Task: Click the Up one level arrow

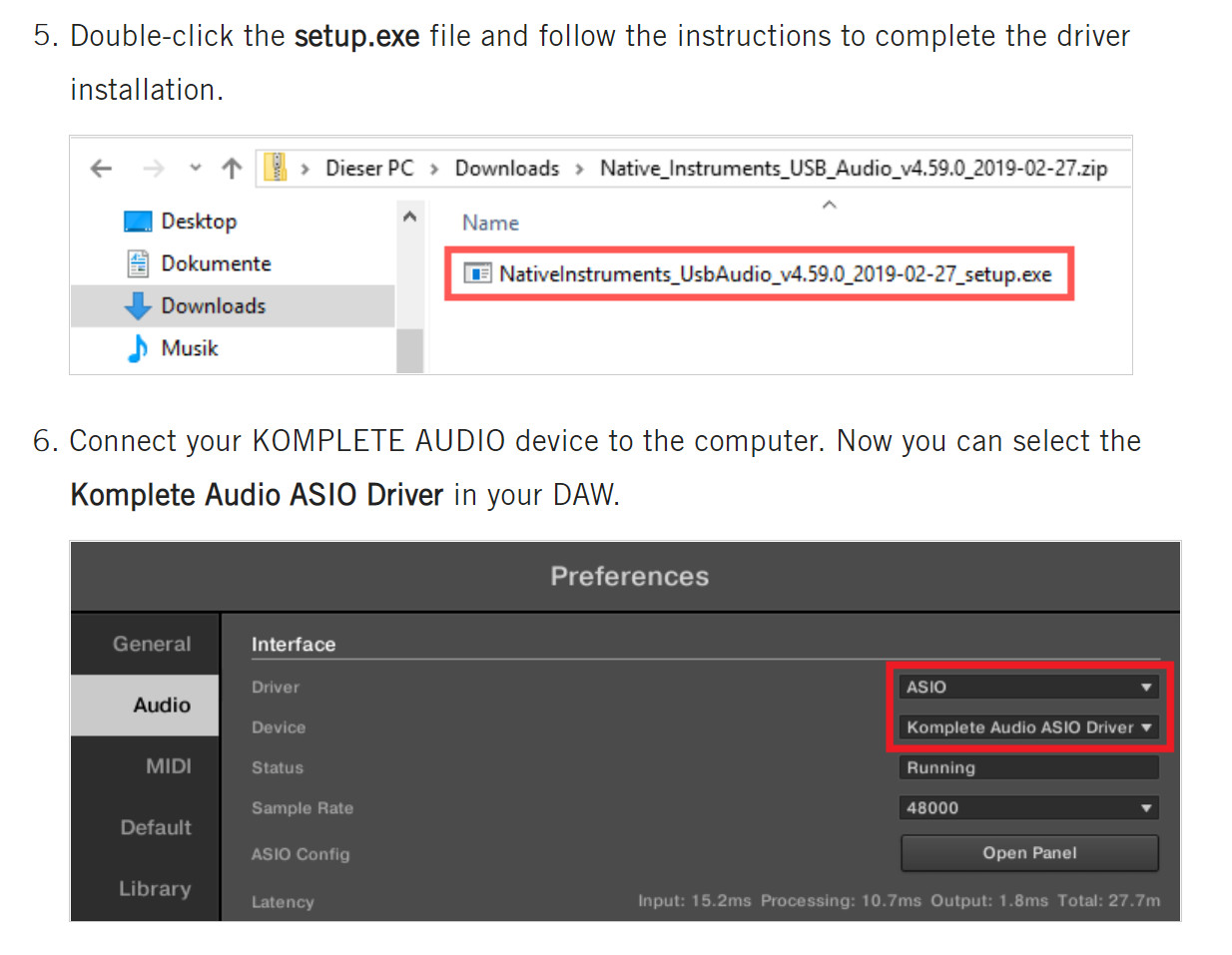Action: click(x=232, y=168)
